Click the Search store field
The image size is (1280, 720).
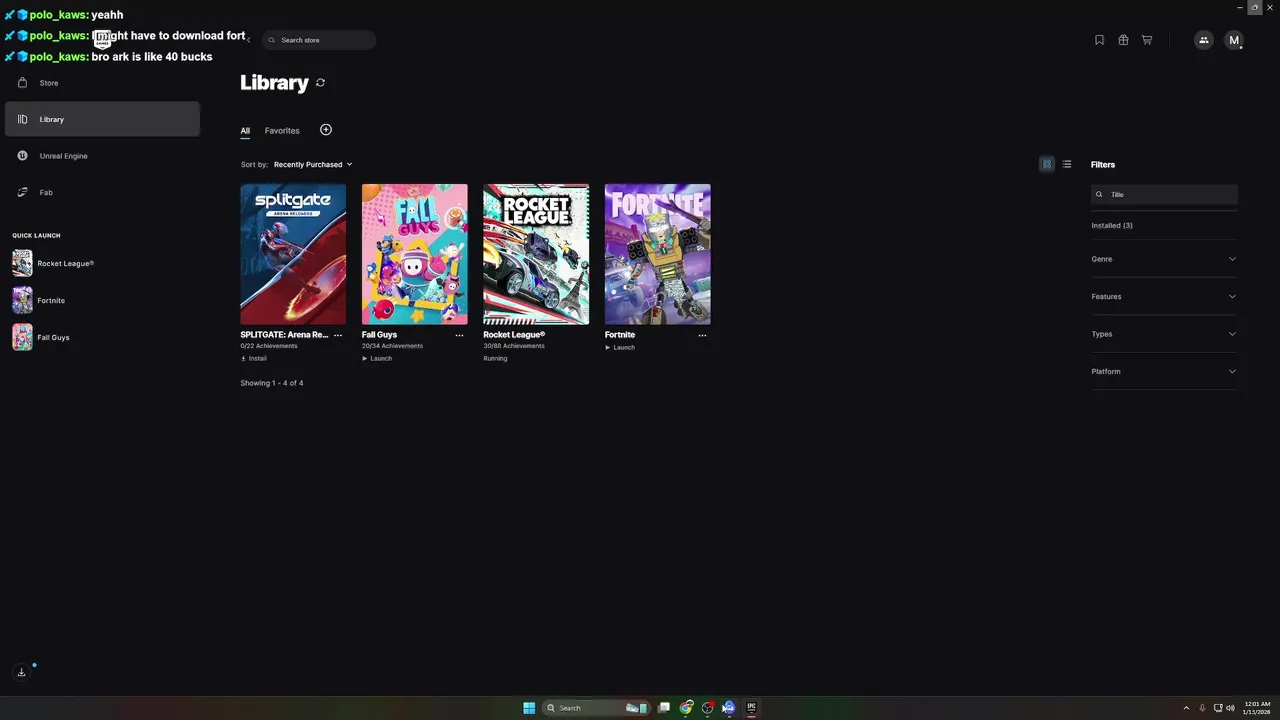pos(319,40)
